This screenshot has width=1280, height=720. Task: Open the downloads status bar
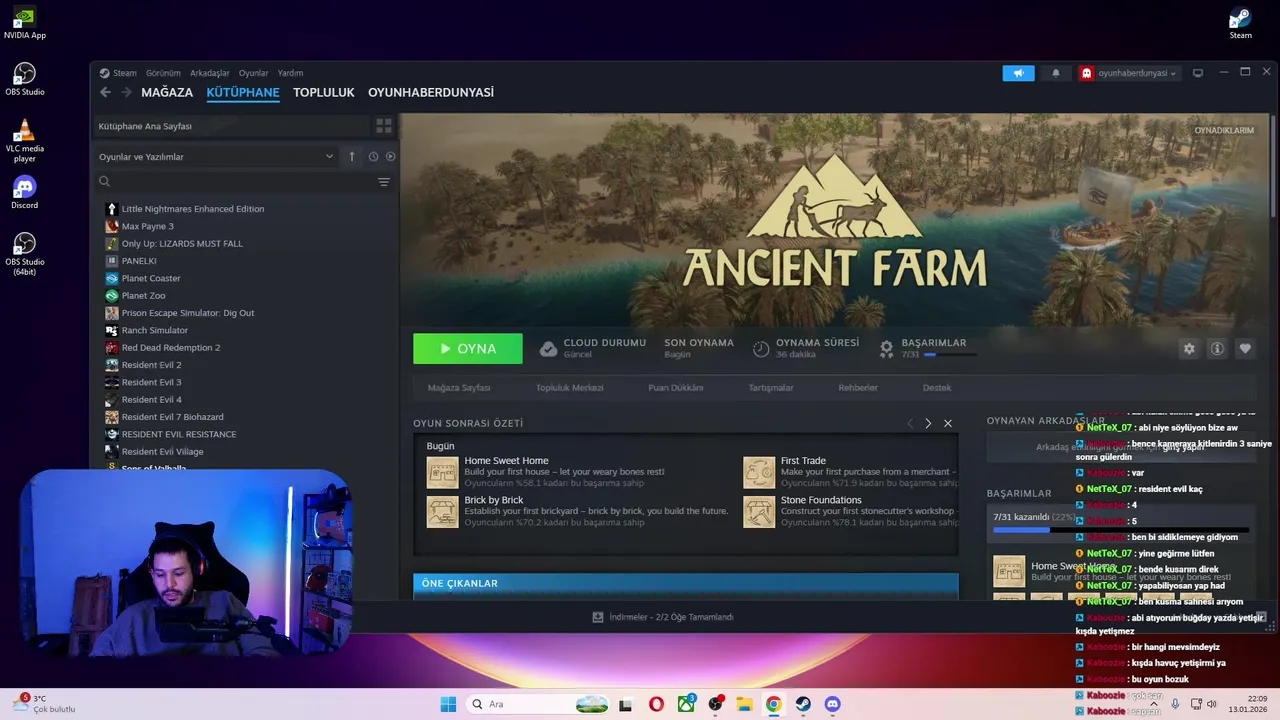coord(663,617)
